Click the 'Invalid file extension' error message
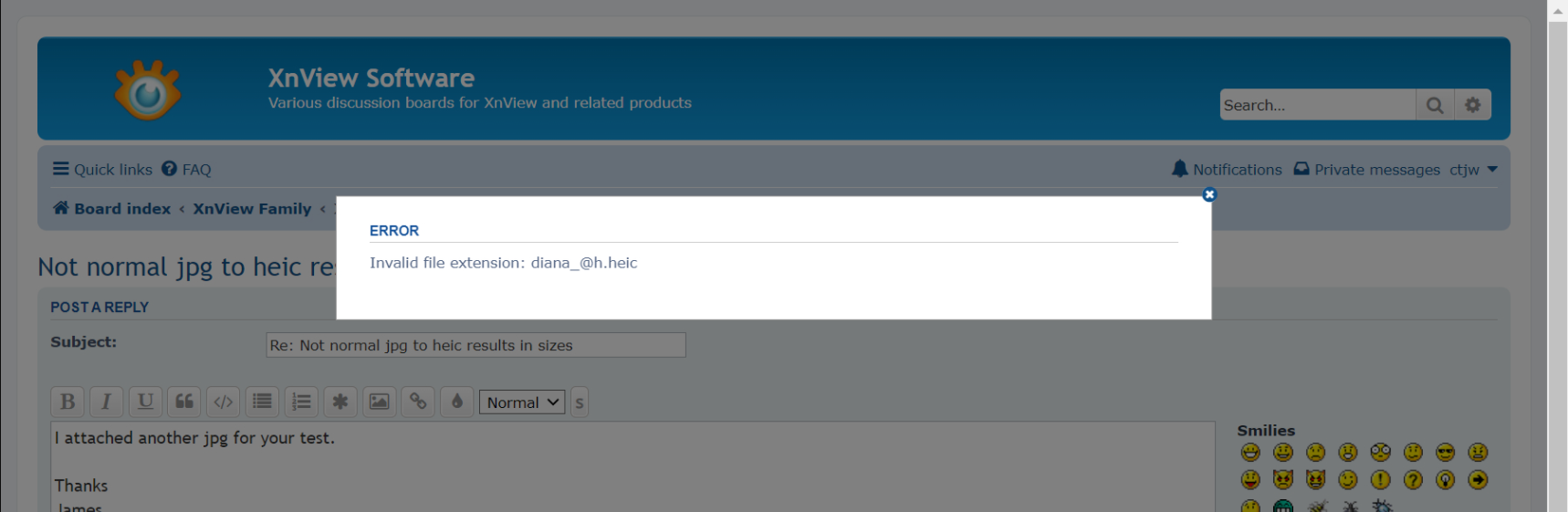Viewport: 1568px width, 512px height. coord(503,263)
